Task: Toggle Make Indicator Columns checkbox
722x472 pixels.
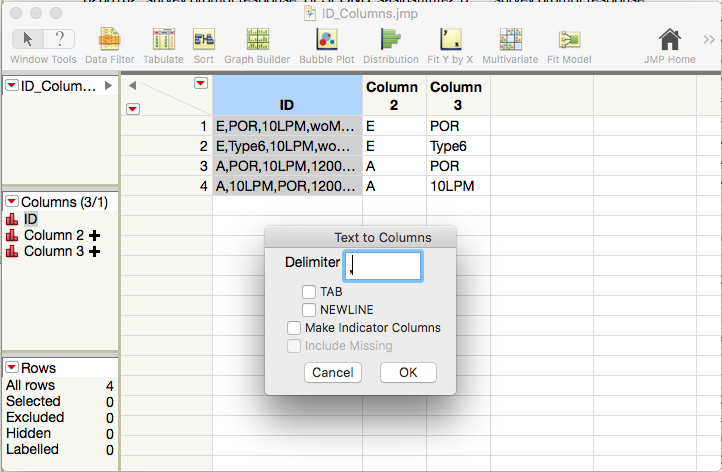Action: point(294,328)
